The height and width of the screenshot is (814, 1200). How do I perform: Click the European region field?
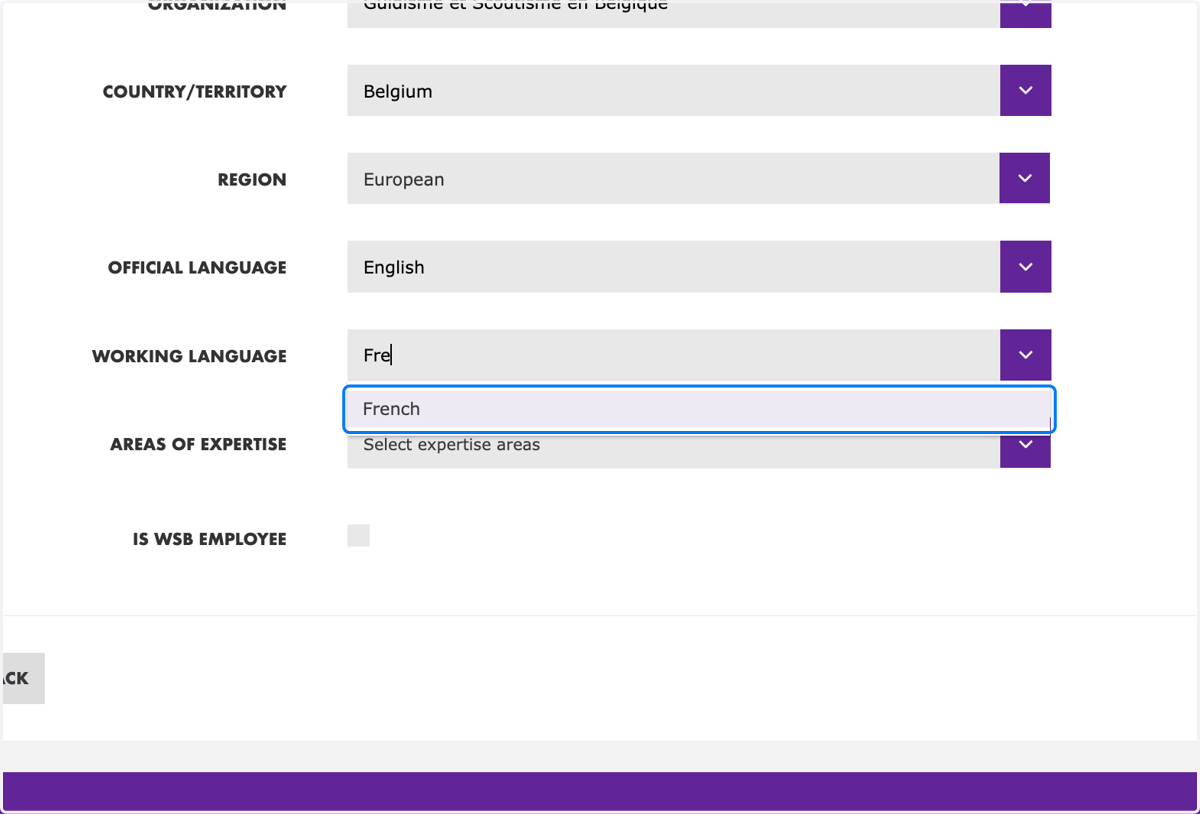click(x=673, y=178)
